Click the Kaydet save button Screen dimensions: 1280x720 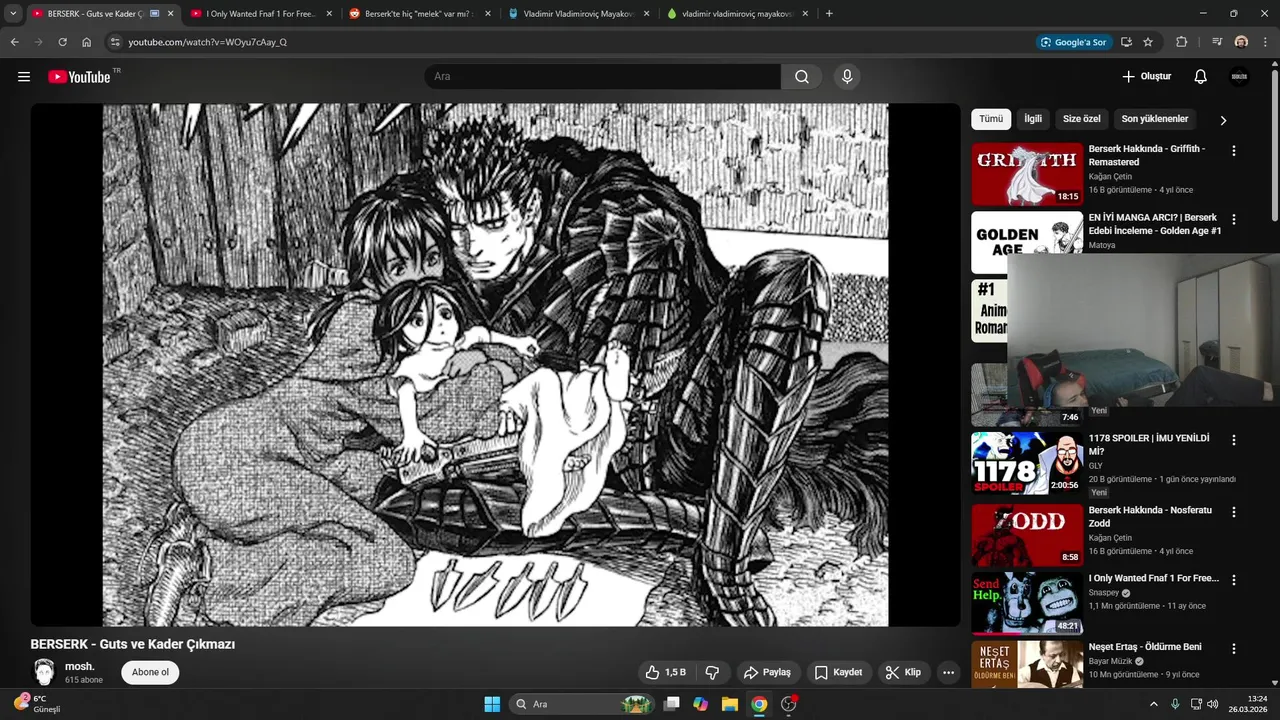coord(838,673)
